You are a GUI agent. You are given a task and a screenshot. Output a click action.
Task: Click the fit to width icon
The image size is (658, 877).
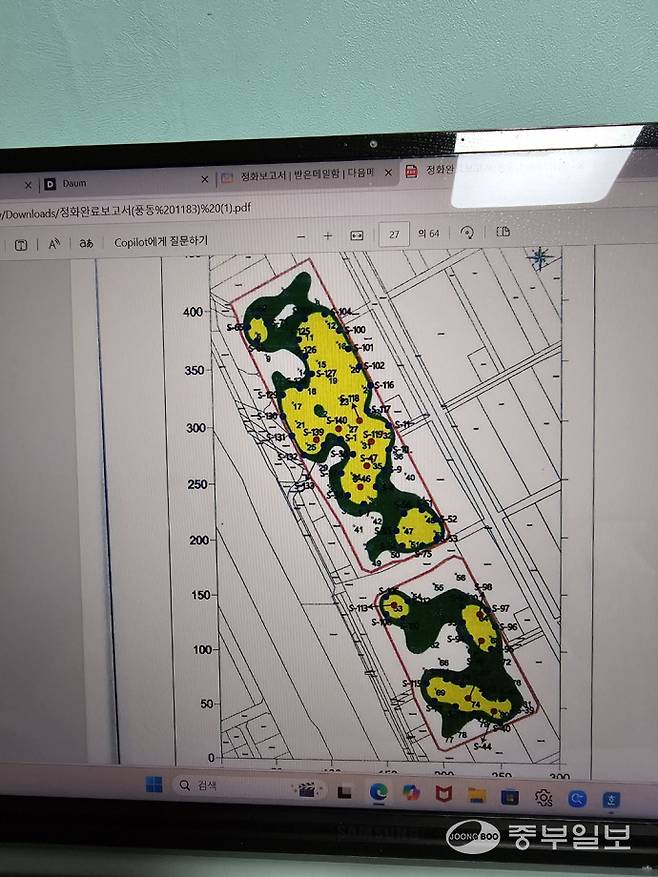pyautogui.click(x=356, y=235)
